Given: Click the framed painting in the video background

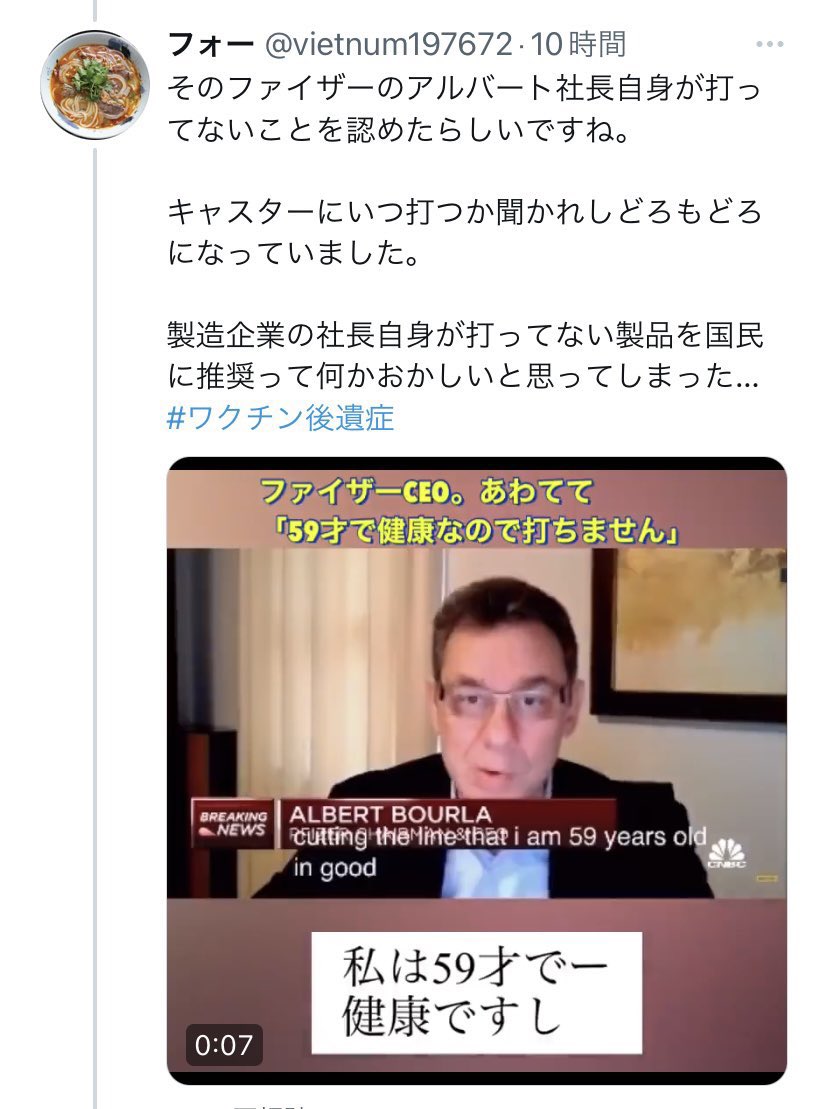Looking at the screenshot, I should tap(689, 633).
